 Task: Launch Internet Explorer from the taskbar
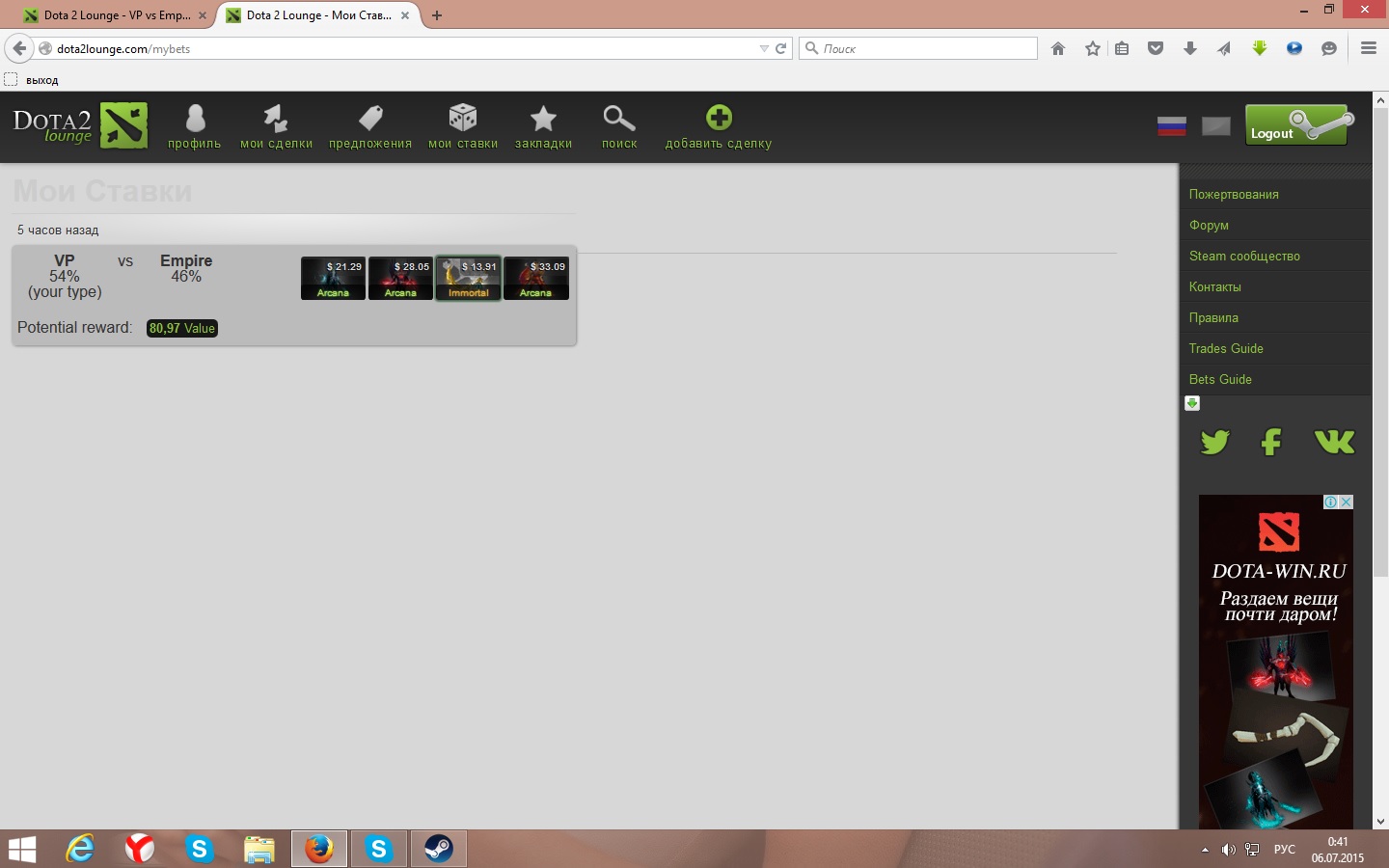coord(80,849)
